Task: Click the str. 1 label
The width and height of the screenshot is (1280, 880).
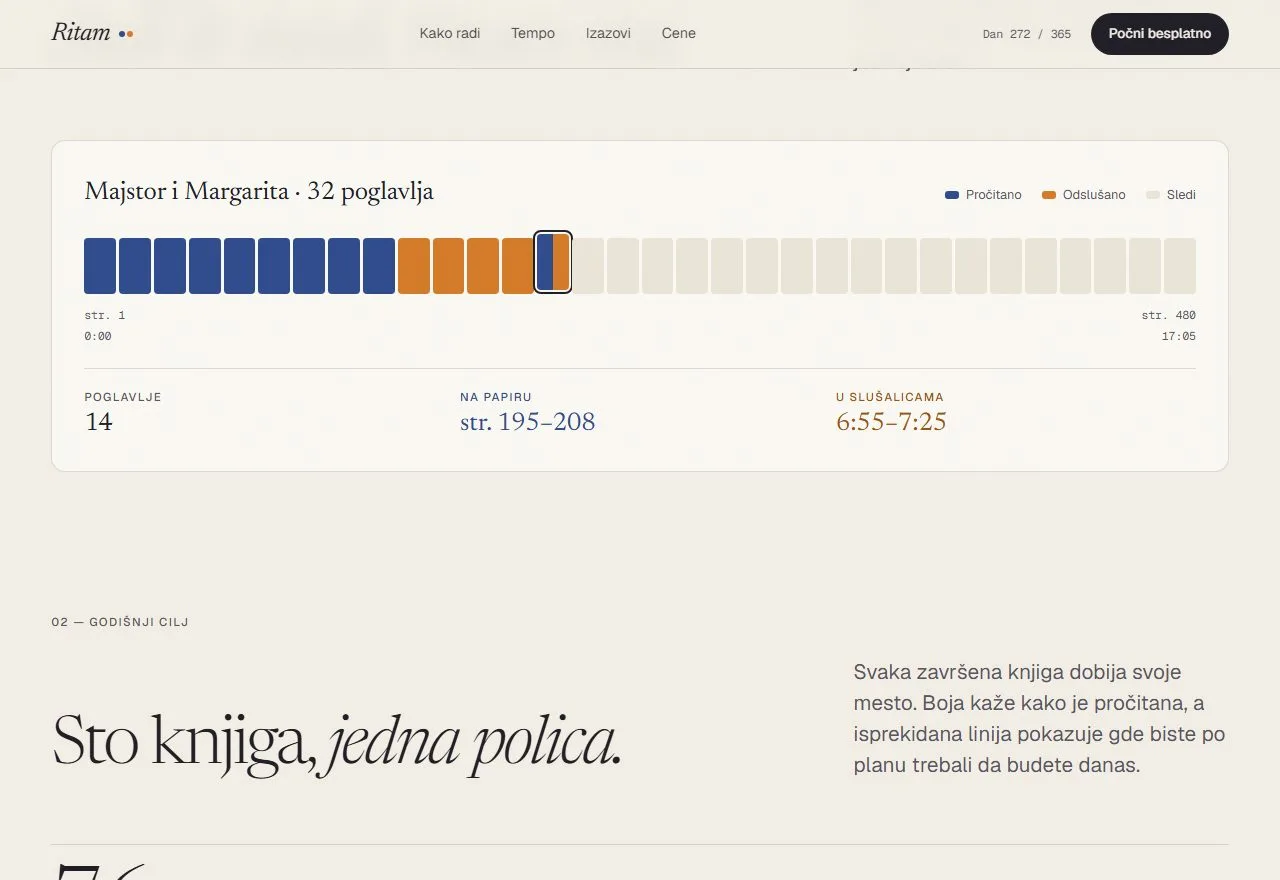Action: coord(105,315)
